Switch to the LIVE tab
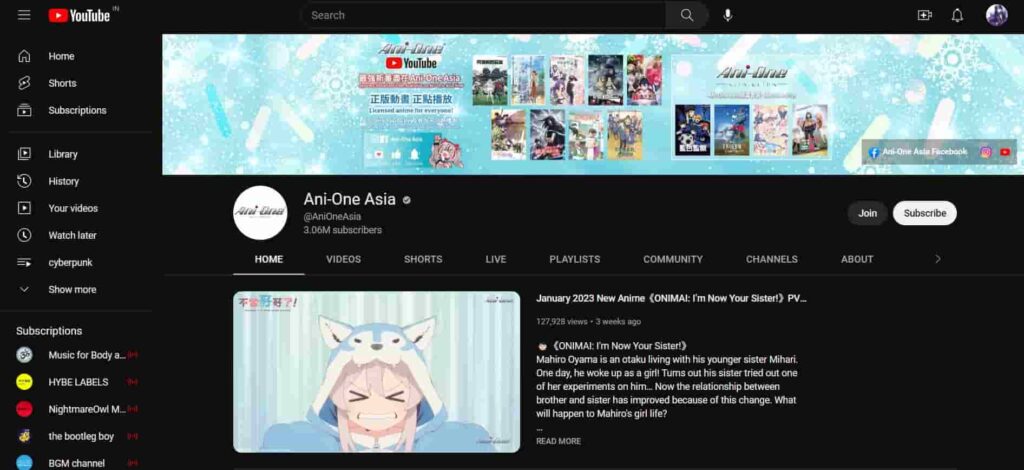This screenshot has width=1024, height=470. 496,259
